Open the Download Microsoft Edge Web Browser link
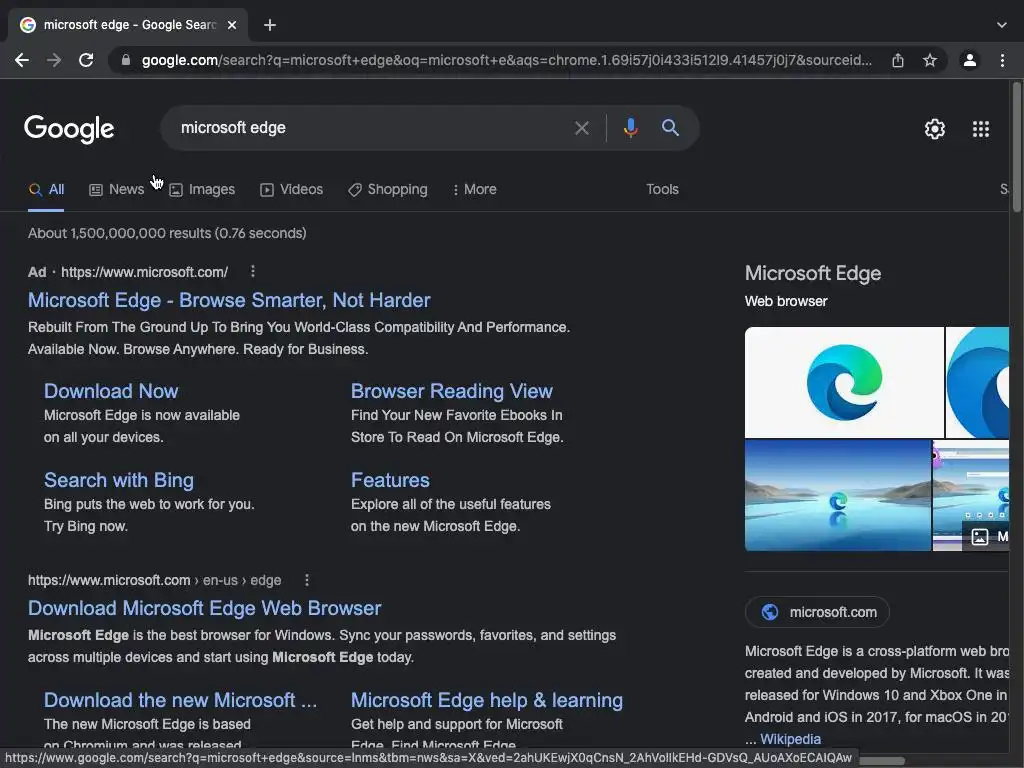The image size is (1024, 768). pyautogui.click(x=204, y=608)
